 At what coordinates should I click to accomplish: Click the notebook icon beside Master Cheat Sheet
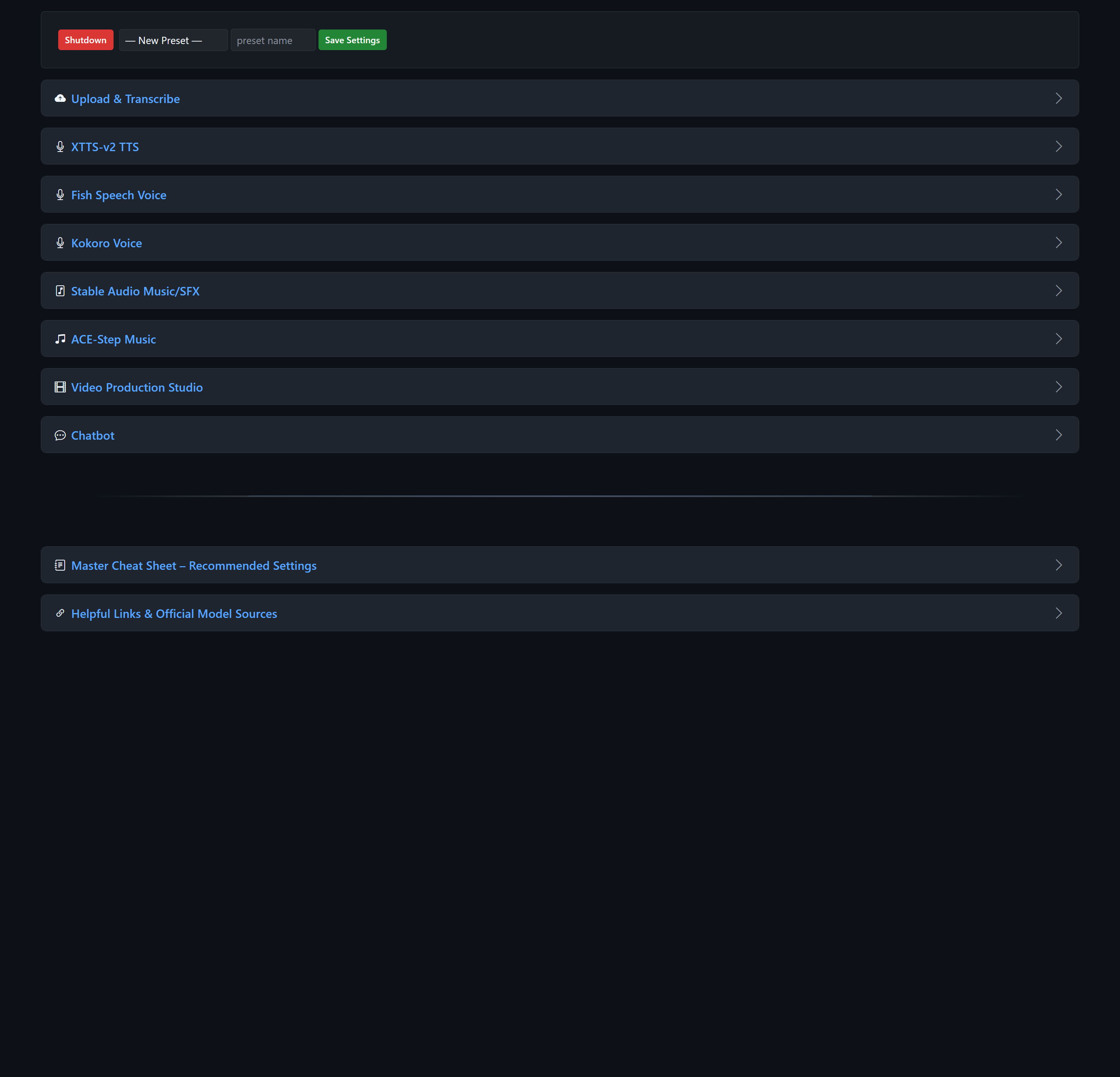tap(60, 565)
